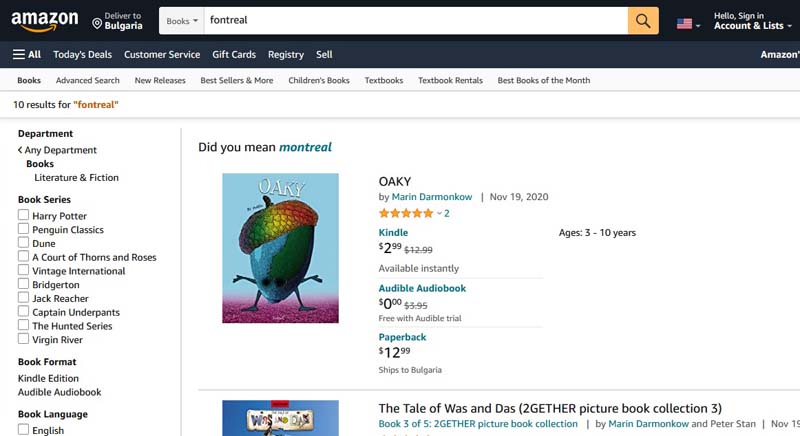800x436 pixels.
Task: Expand the ratings chevron beside the stars
Action: [439, 213]
